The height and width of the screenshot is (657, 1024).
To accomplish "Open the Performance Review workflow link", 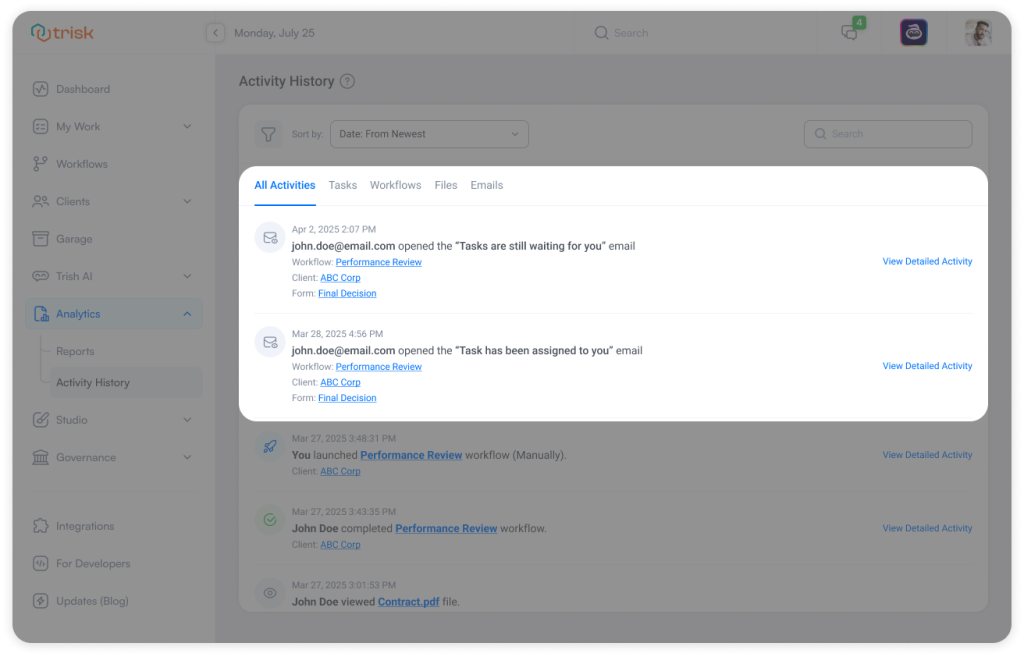I will (378, 261).
